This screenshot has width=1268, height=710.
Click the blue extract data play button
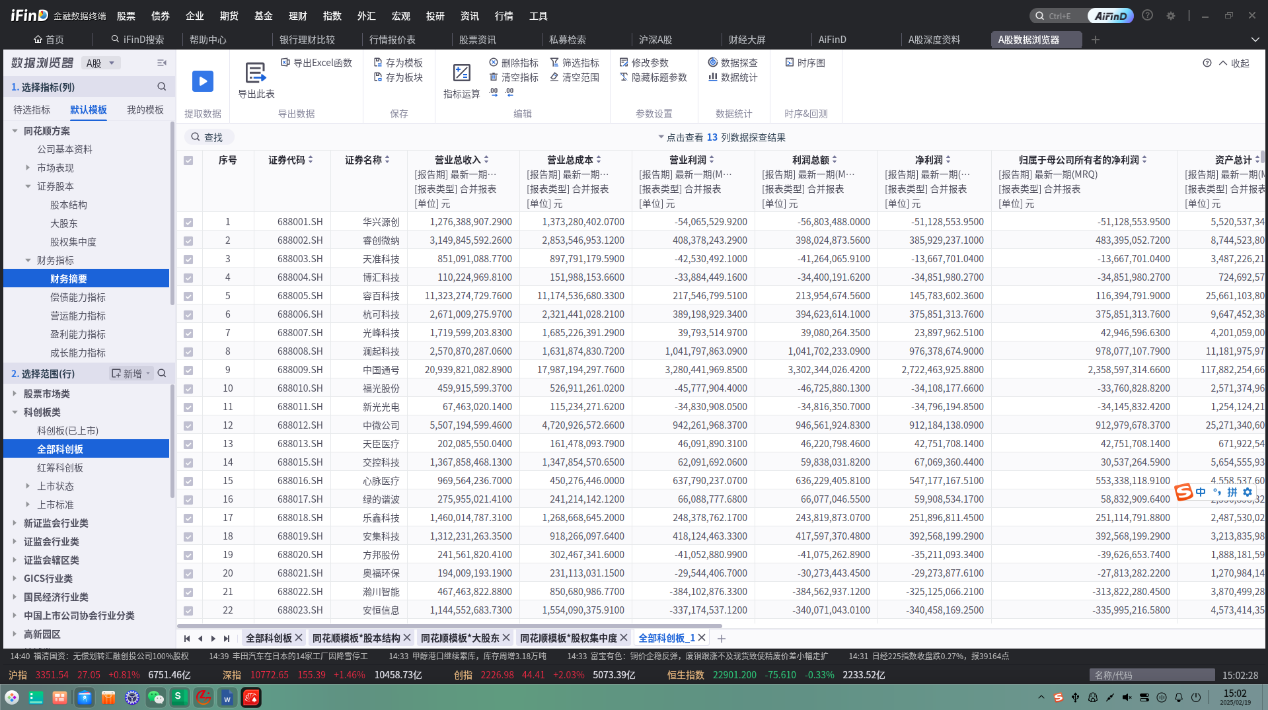click(x=203, y=82)
